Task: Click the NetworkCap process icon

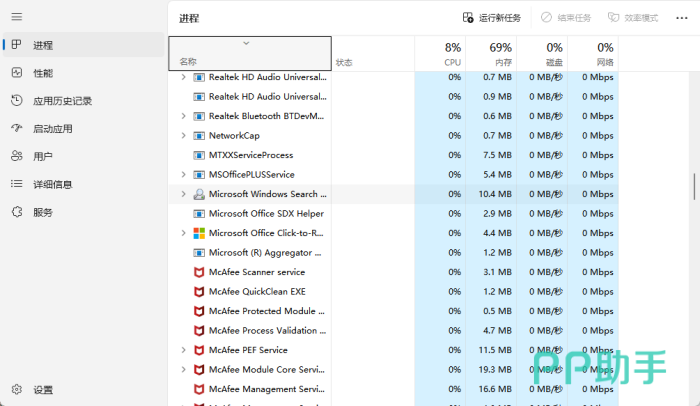Action: point(199,136)
